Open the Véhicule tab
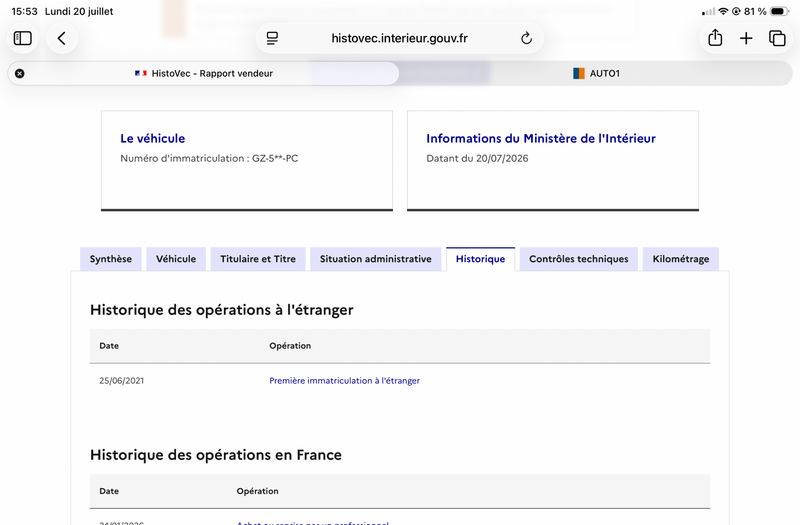Image resolution: width=800 pixels, height=525 pixels. [x=176, y=259]
